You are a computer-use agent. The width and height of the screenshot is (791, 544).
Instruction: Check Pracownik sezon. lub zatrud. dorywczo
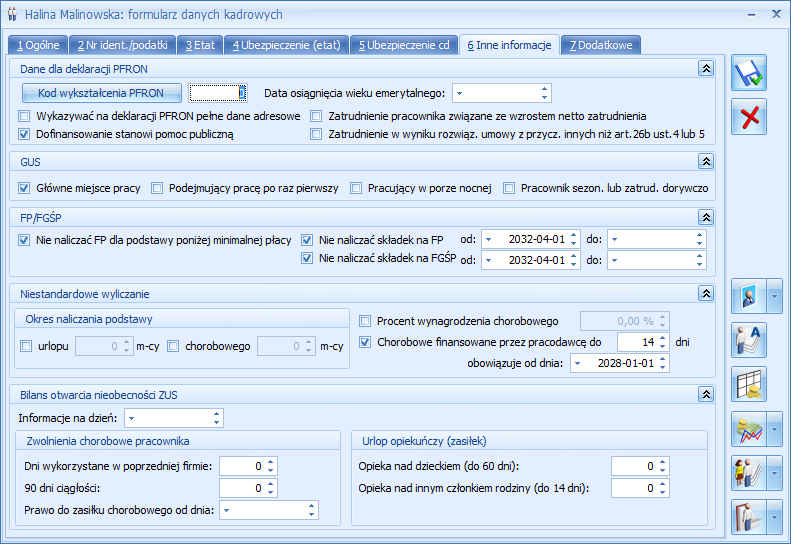[x=509, y=188]
